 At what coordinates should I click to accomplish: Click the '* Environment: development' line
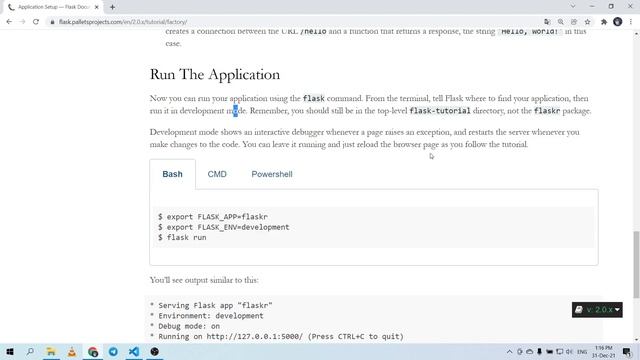pyautogui.click(x=207, y=316)
